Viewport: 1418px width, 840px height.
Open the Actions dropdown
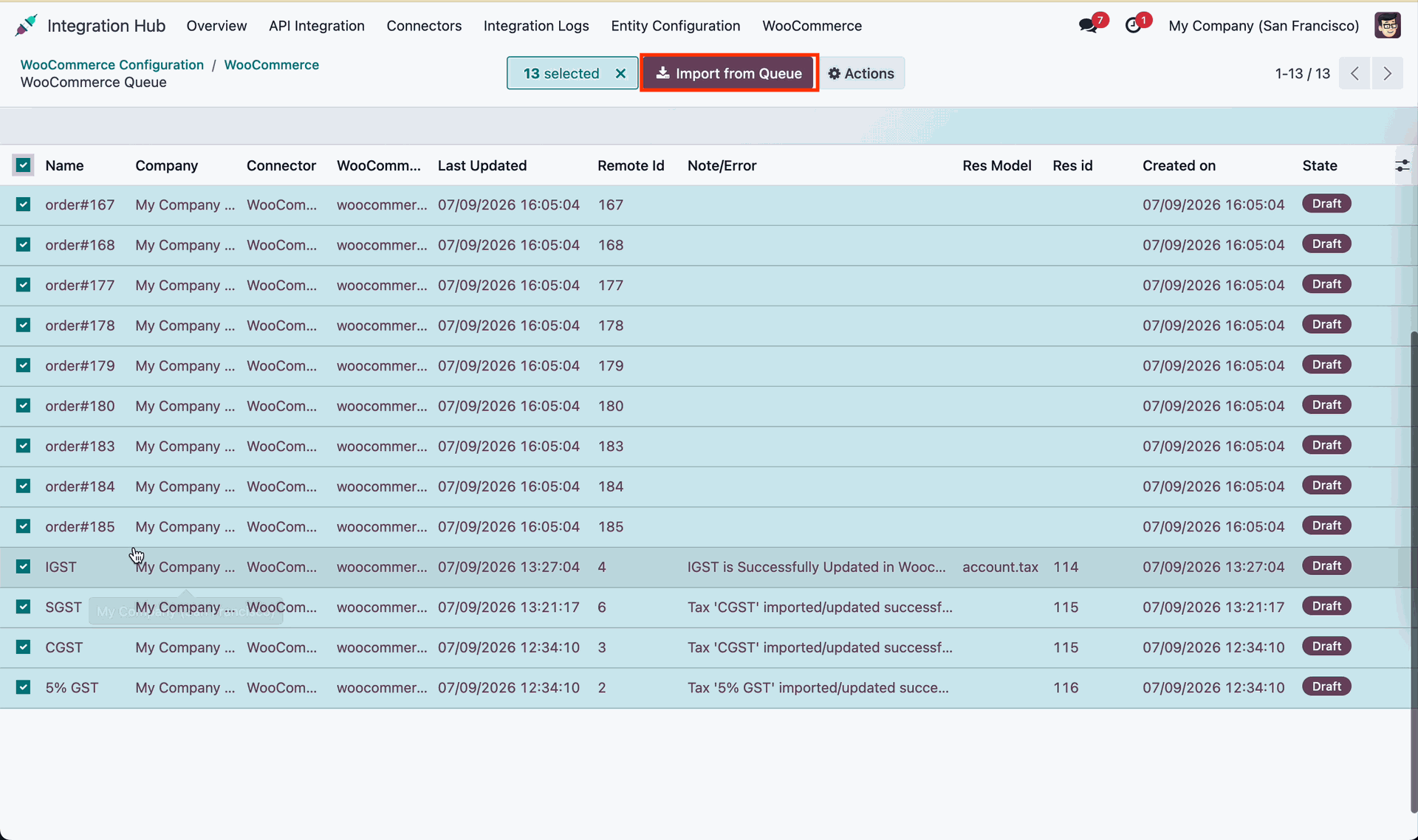click(x=861, y=73)
